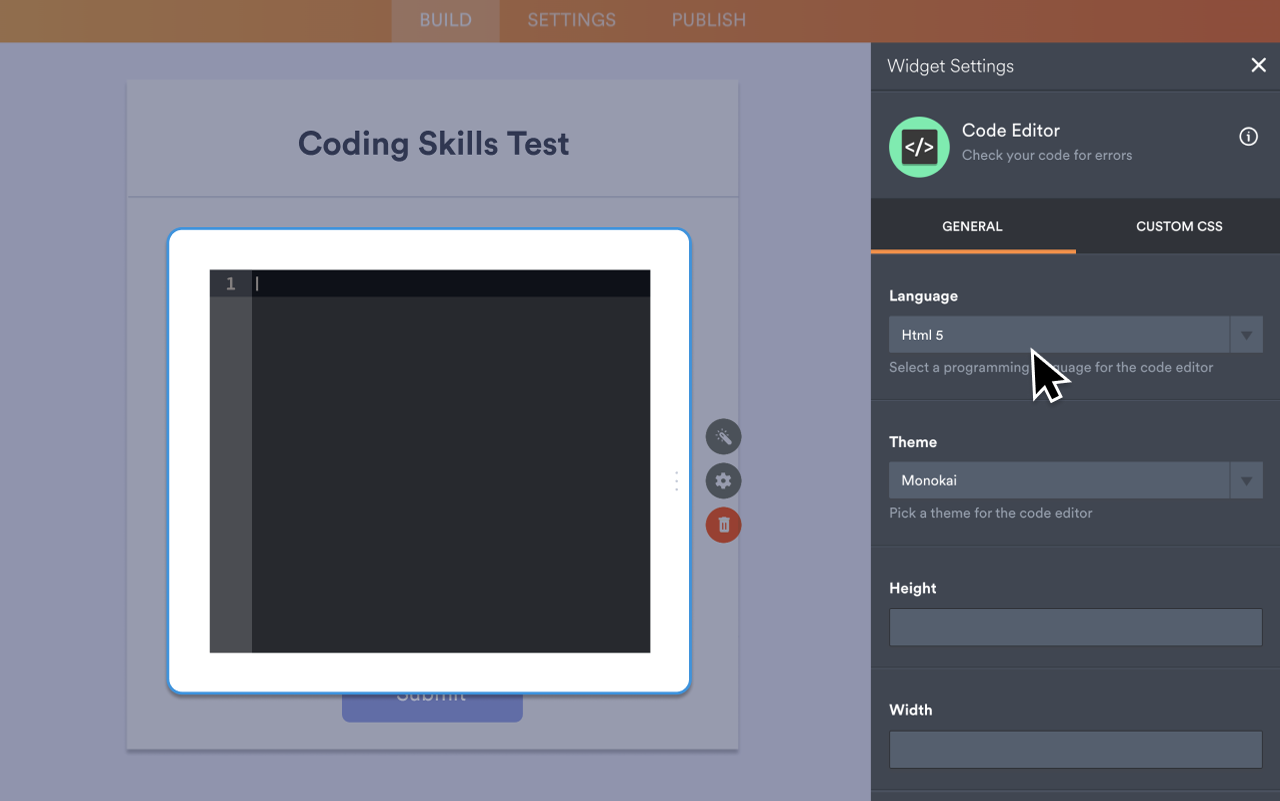Click the Width input field
1280x801 pixels.
(x=1074, y=749)
